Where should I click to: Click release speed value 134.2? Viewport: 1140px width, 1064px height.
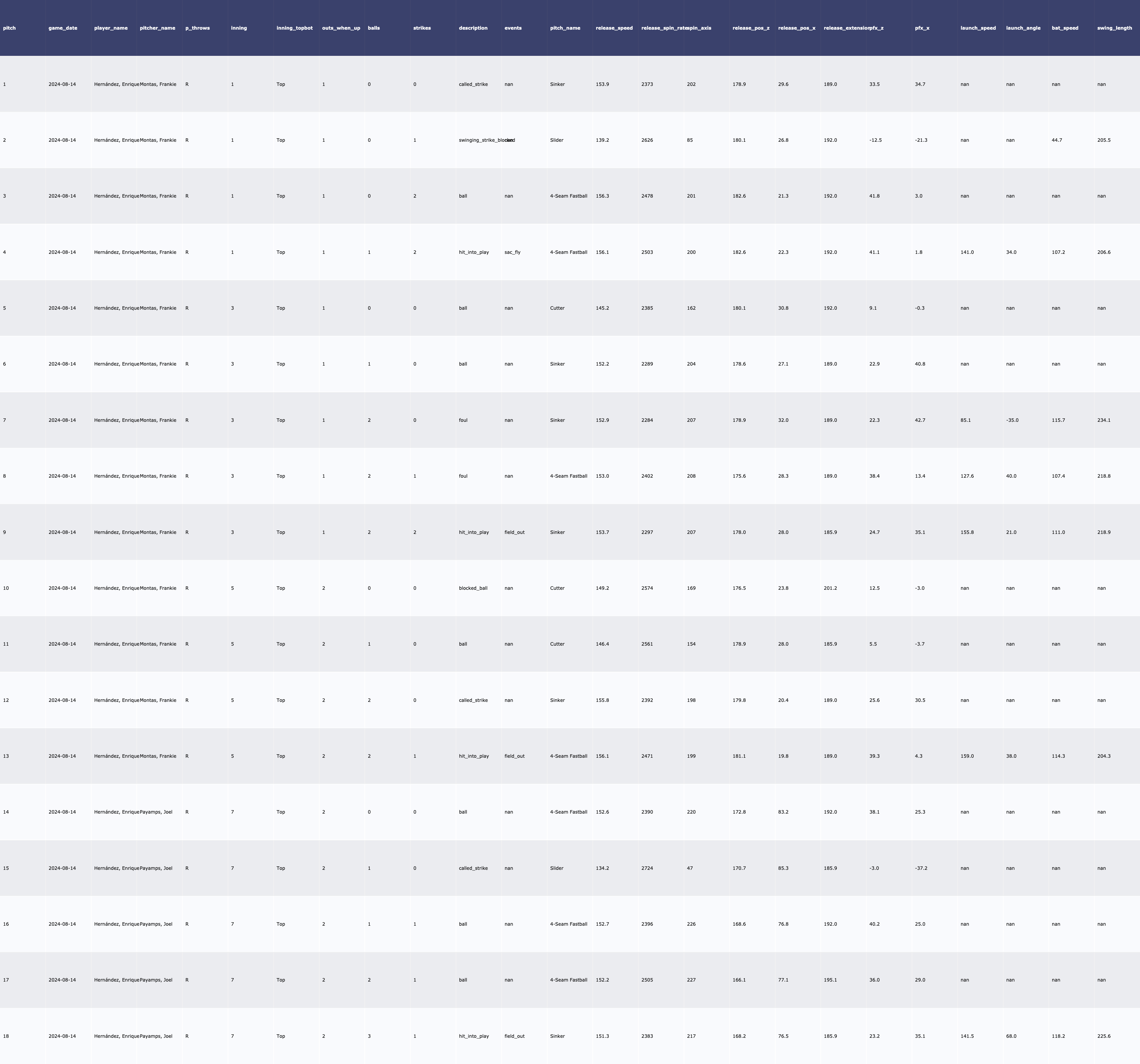click(x=602, y=868)
